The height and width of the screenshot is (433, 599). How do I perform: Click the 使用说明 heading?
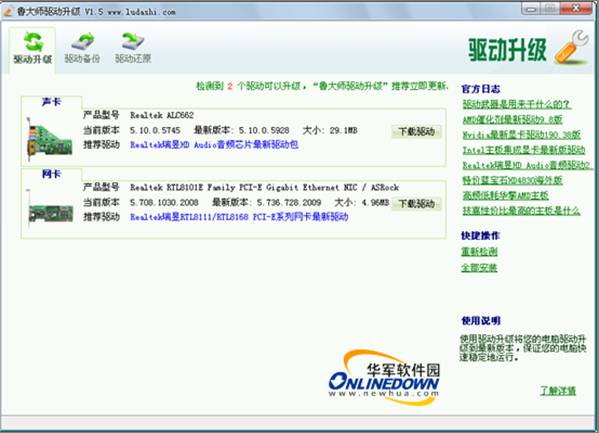[481, 321]
